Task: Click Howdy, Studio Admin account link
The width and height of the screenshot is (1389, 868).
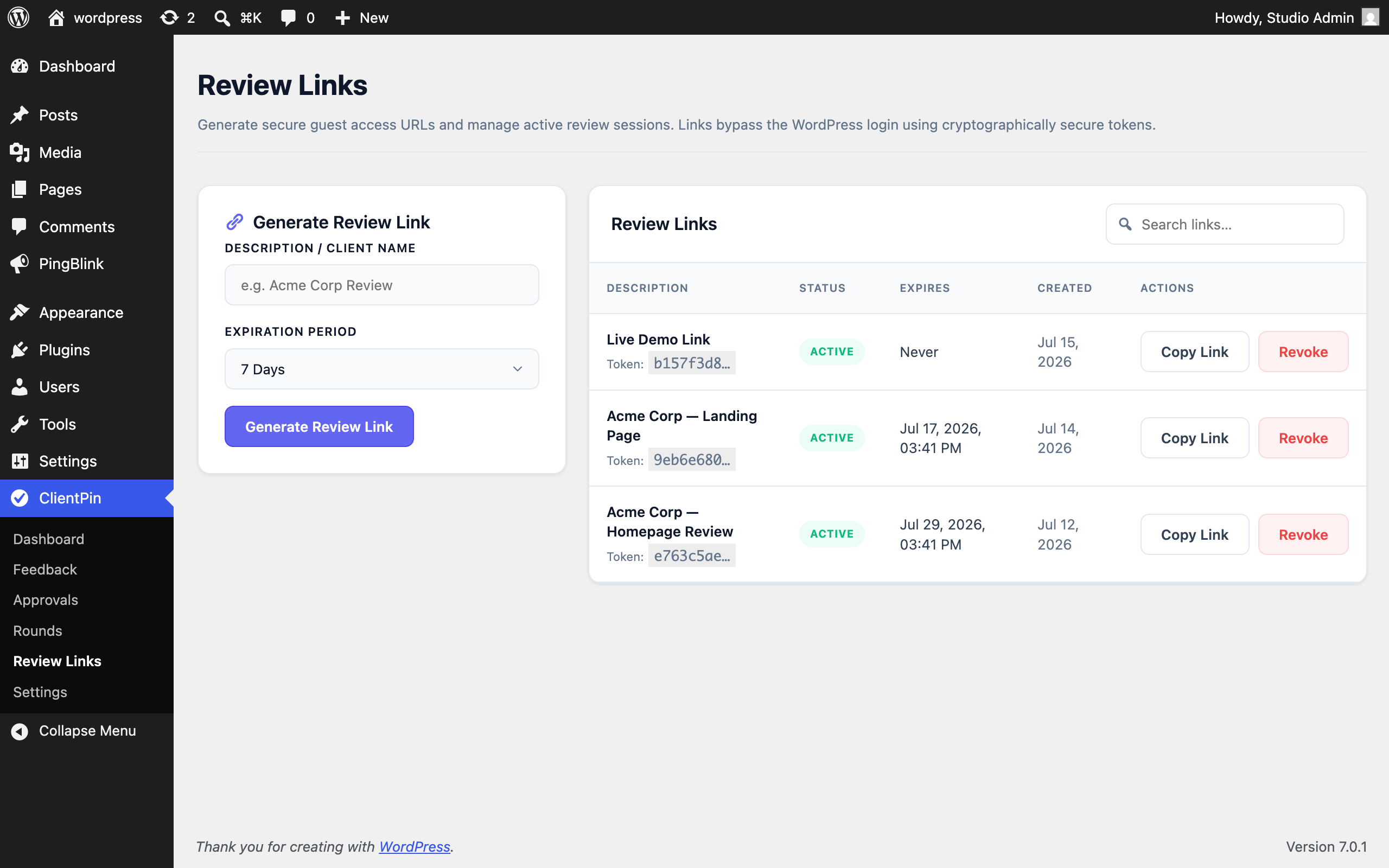Action: (1296, 18)
